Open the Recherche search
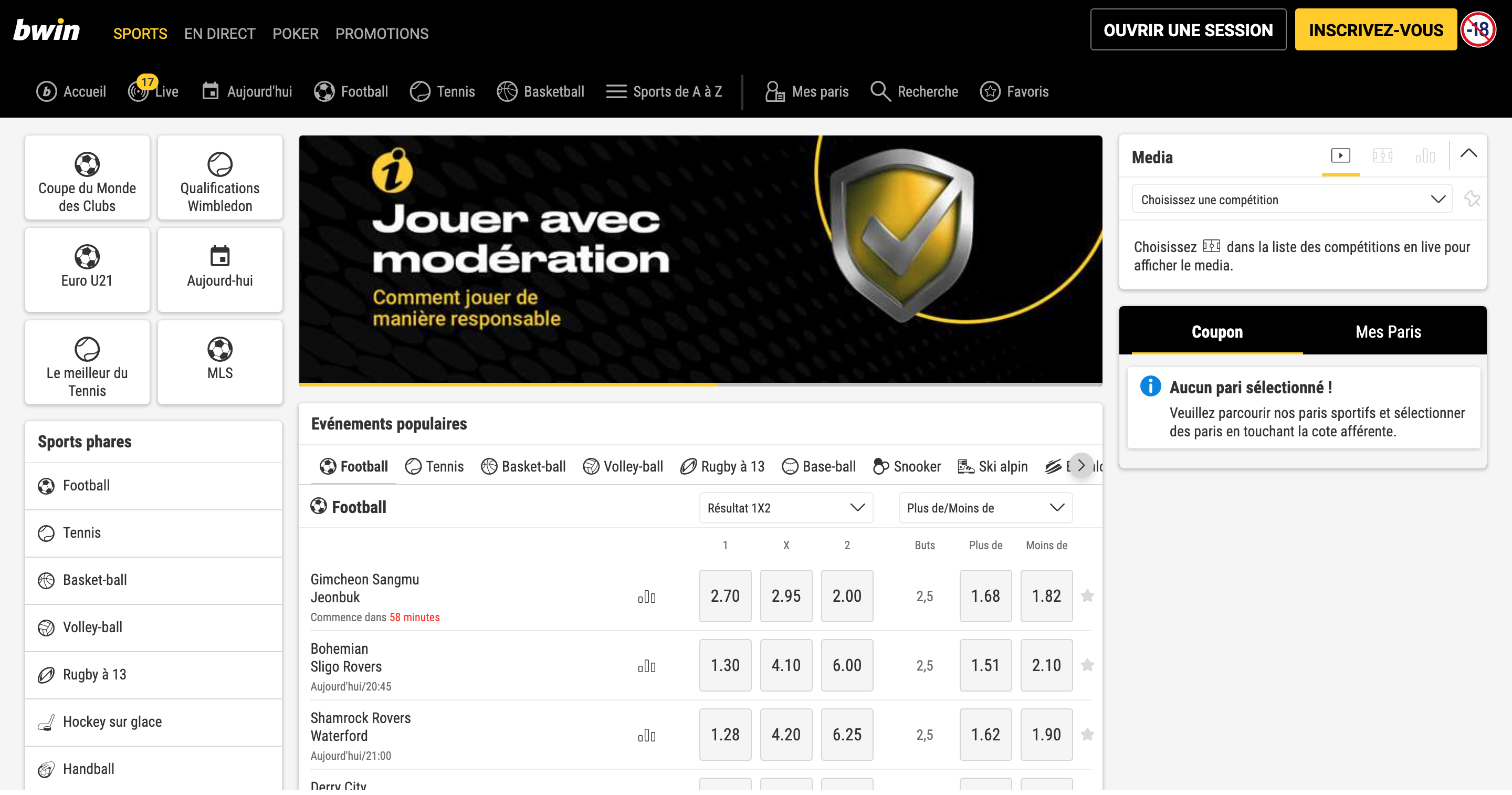Screen dimensions: 1512x795 [915, 91]
